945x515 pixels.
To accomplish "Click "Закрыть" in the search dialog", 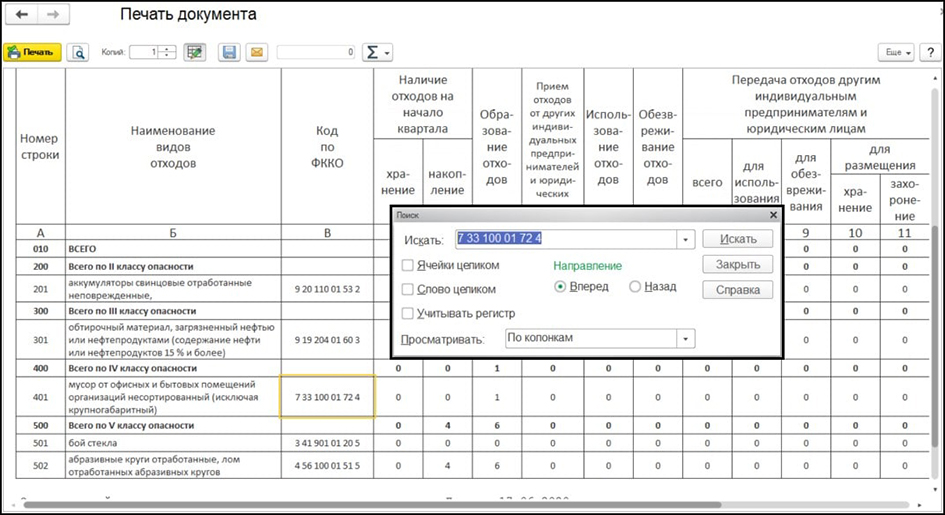I will coord(738,264).
